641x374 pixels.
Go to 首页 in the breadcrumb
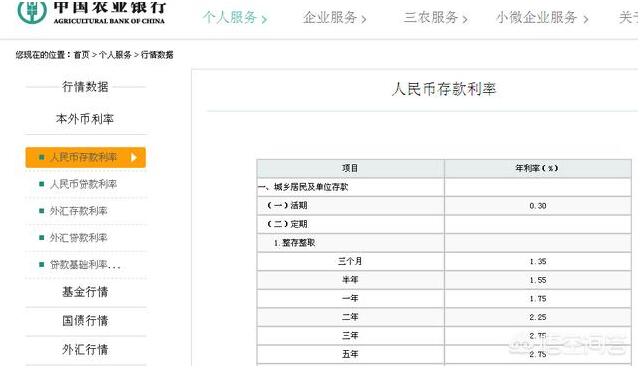tap(81, 55)
